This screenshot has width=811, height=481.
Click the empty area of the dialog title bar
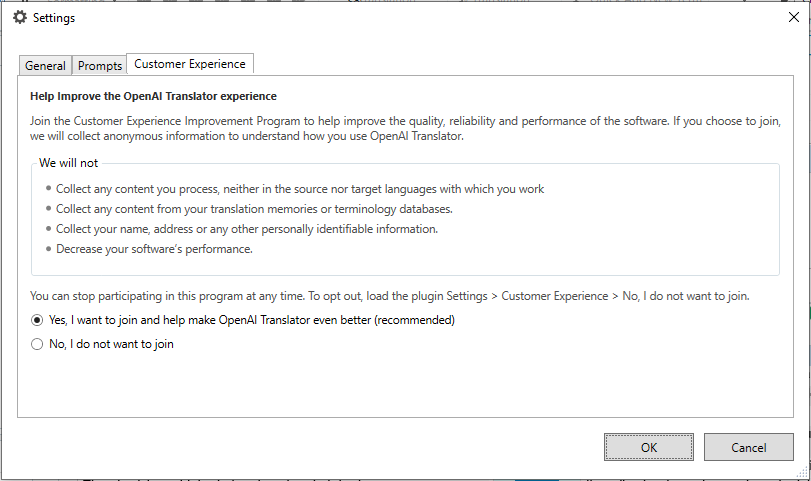click(x=414, y=18)
